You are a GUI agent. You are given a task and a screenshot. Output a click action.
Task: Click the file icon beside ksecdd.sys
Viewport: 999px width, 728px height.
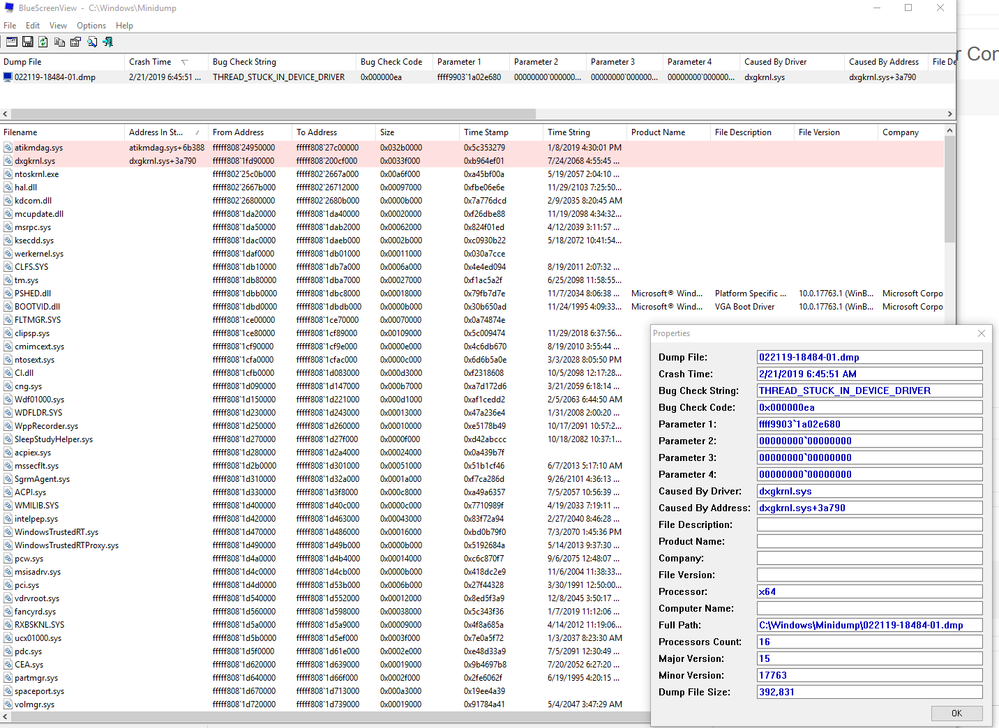8,241
